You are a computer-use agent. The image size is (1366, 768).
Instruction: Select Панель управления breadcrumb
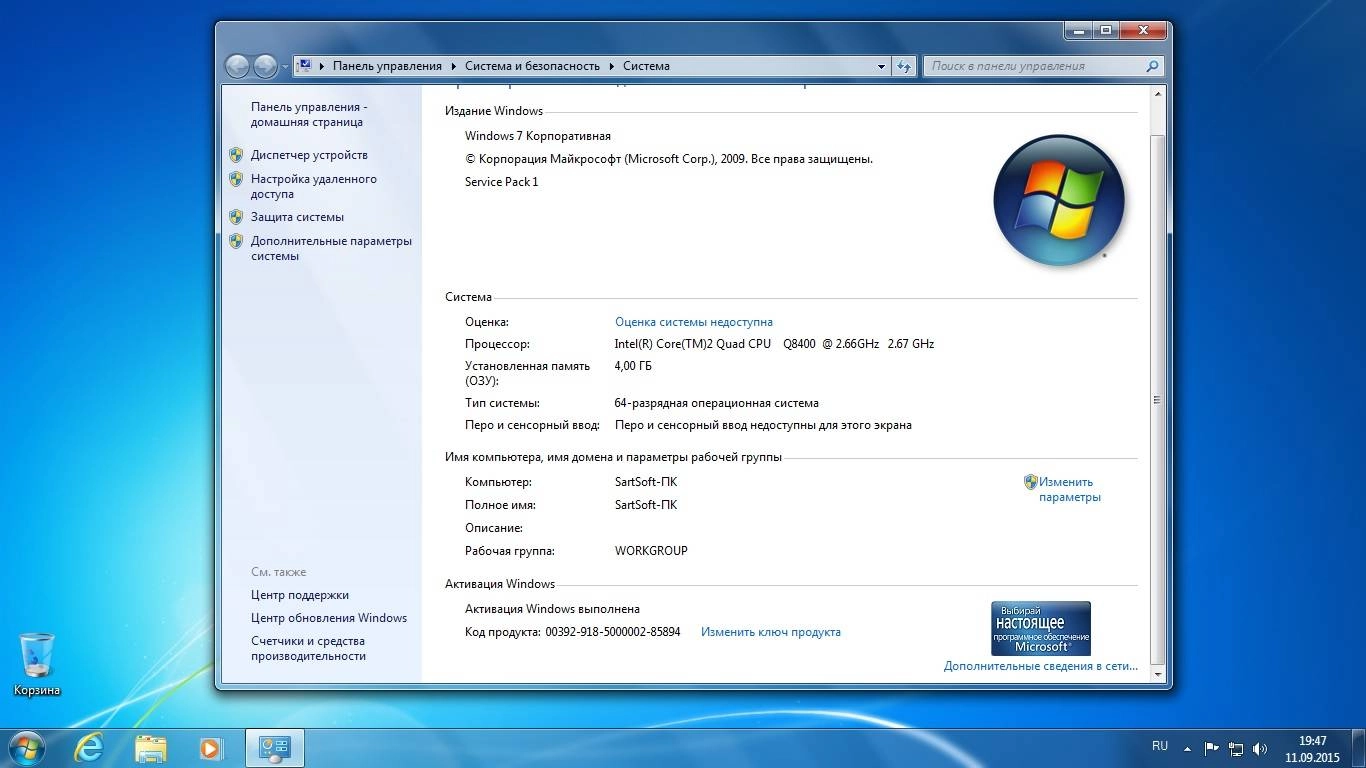tap(387, 66)
